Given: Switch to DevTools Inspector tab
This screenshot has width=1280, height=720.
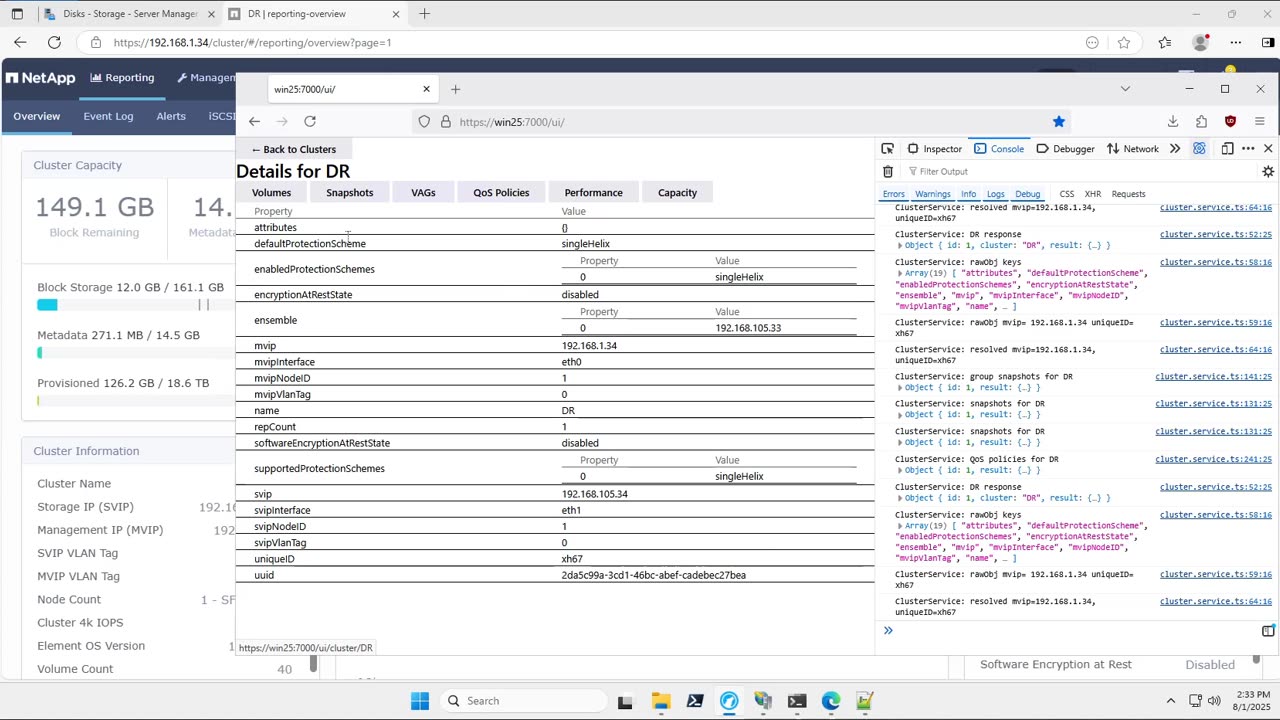Looking at the screenshot, I should (x=934, y=148).
